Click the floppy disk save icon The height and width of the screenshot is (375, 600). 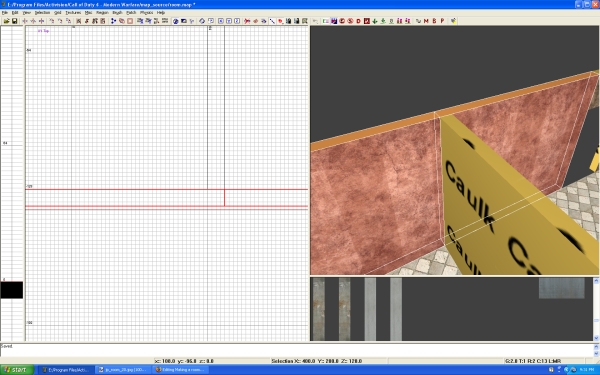(x=15, y=21)
